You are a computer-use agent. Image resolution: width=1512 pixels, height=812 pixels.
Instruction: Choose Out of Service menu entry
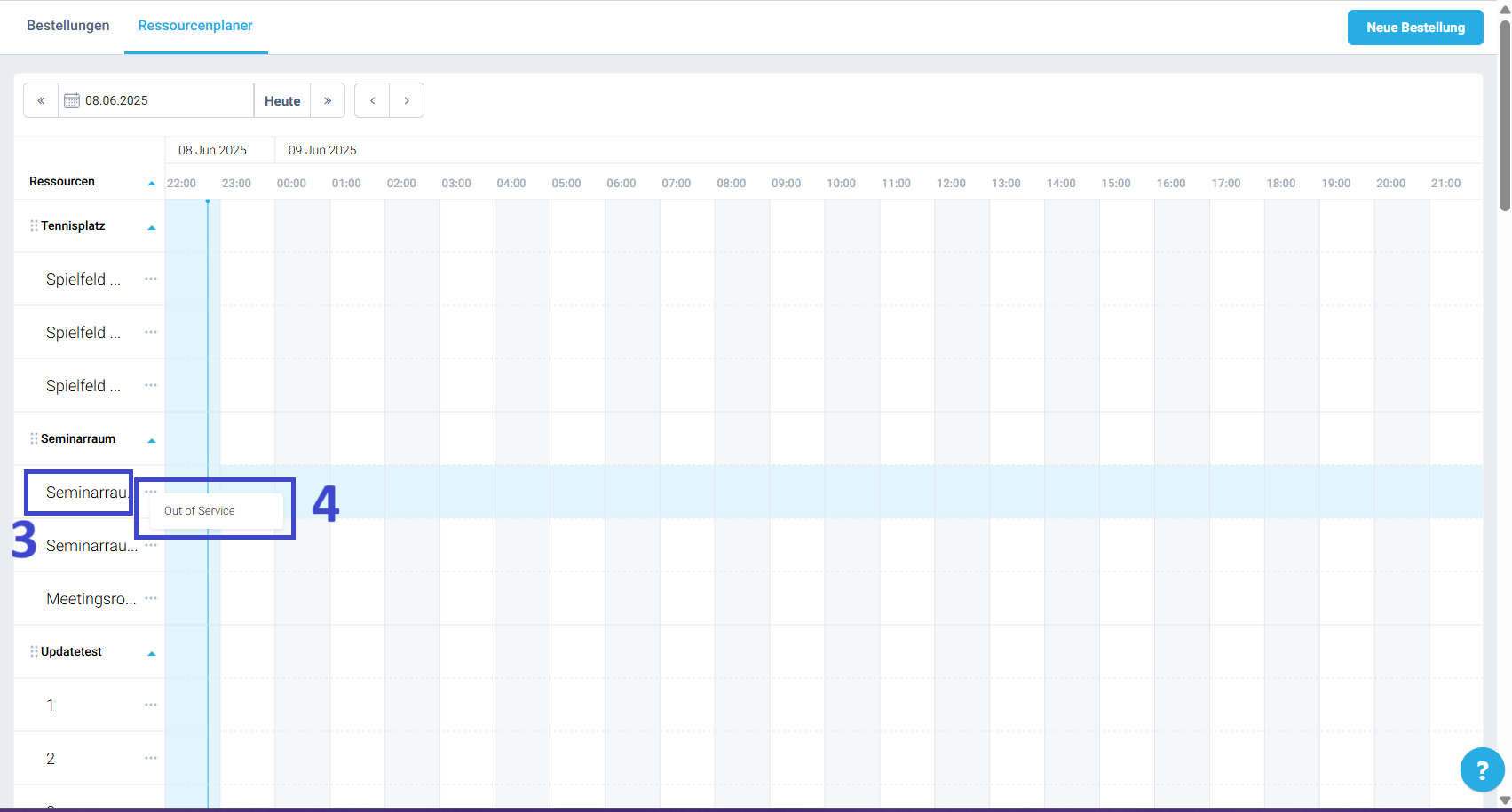point(217,511)
